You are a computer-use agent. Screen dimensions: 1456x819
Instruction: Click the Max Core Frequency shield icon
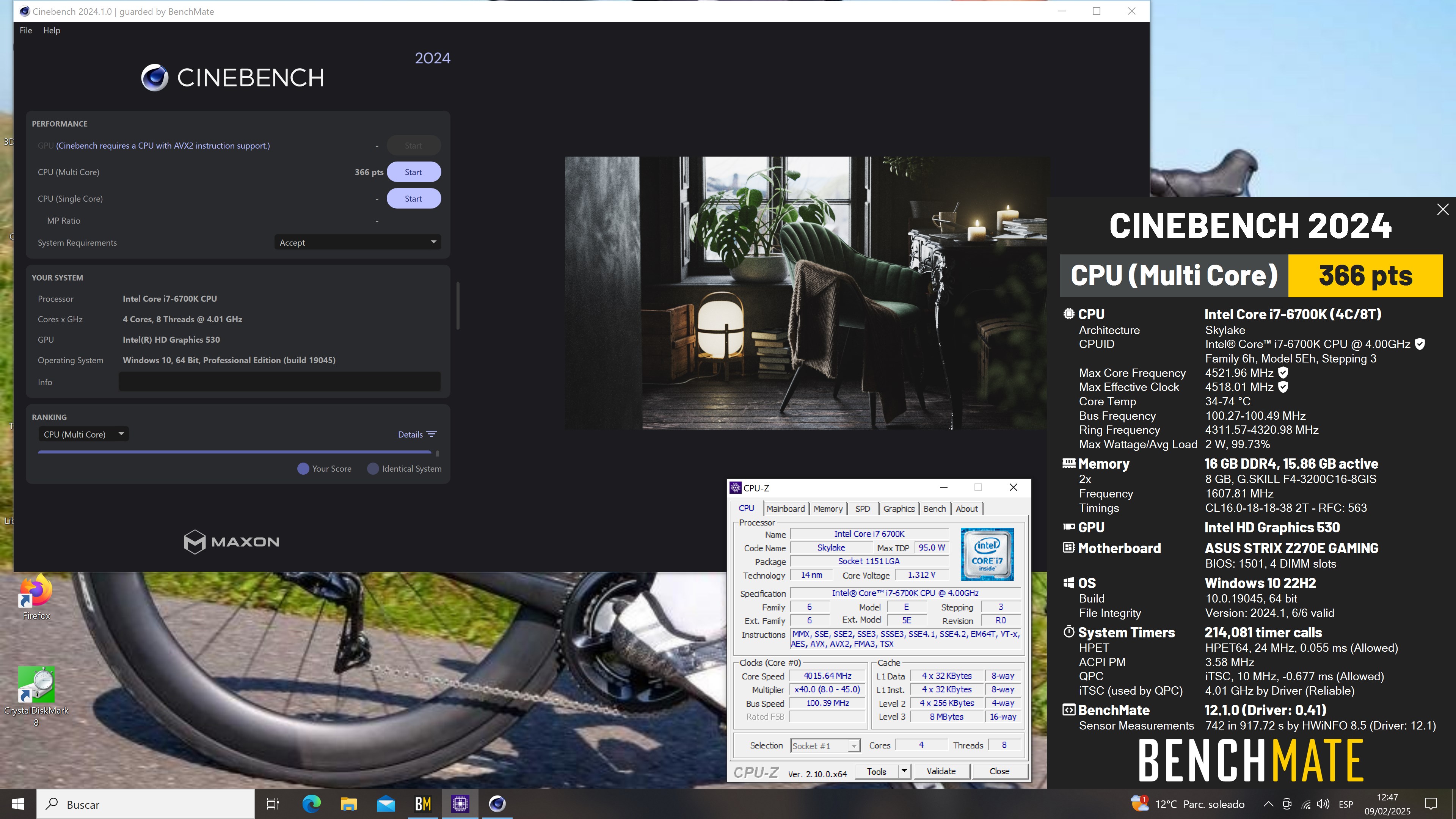[x=1283, y=372]
